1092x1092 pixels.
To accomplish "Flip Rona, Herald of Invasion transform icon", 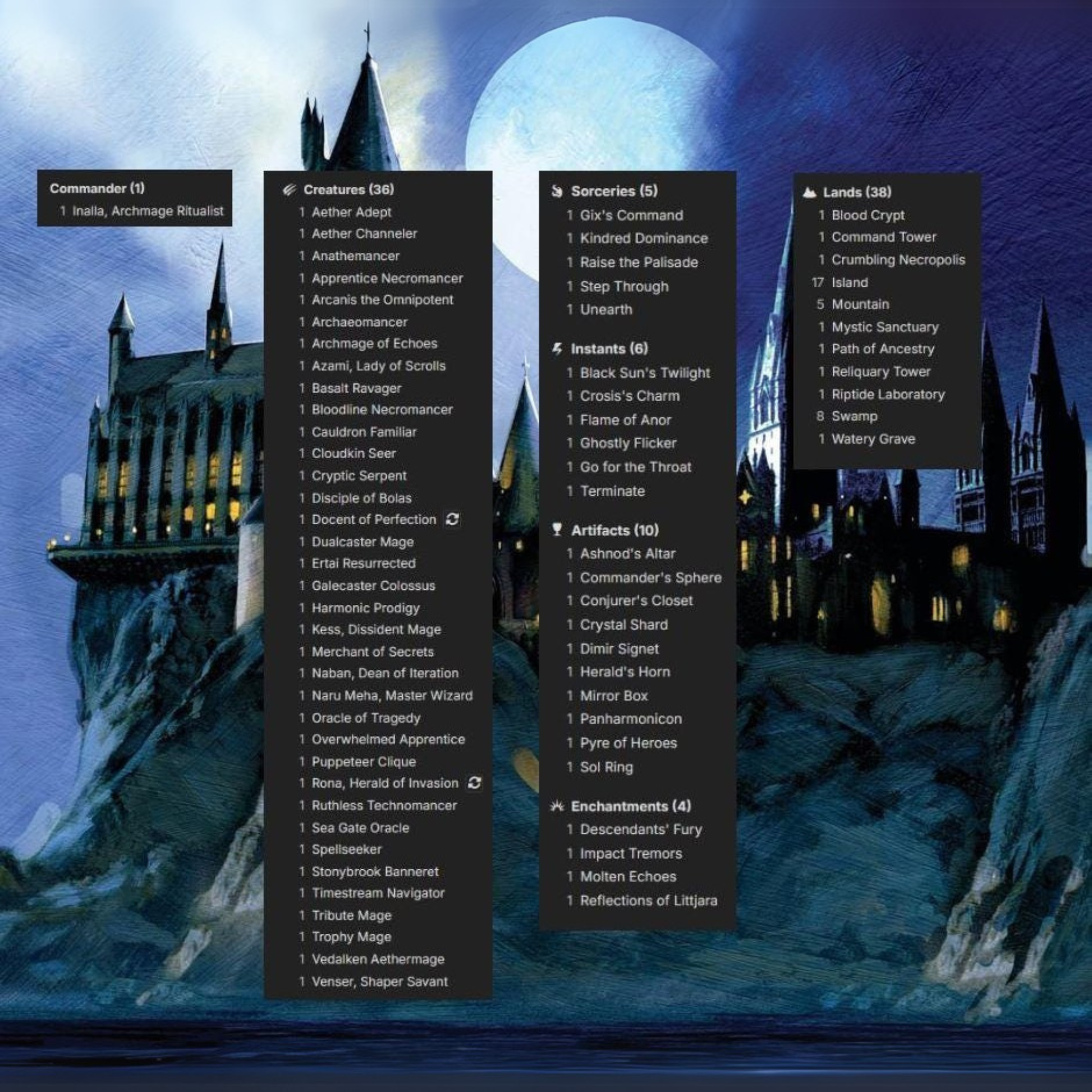I will (x=475, y=783).
